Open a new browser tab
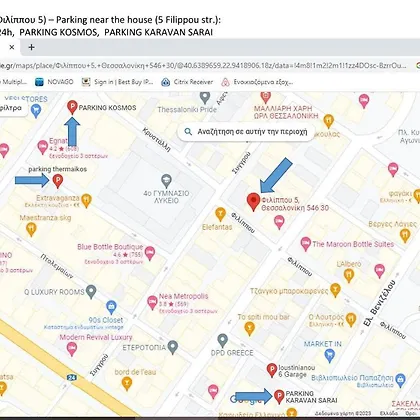 click(31, 47)
